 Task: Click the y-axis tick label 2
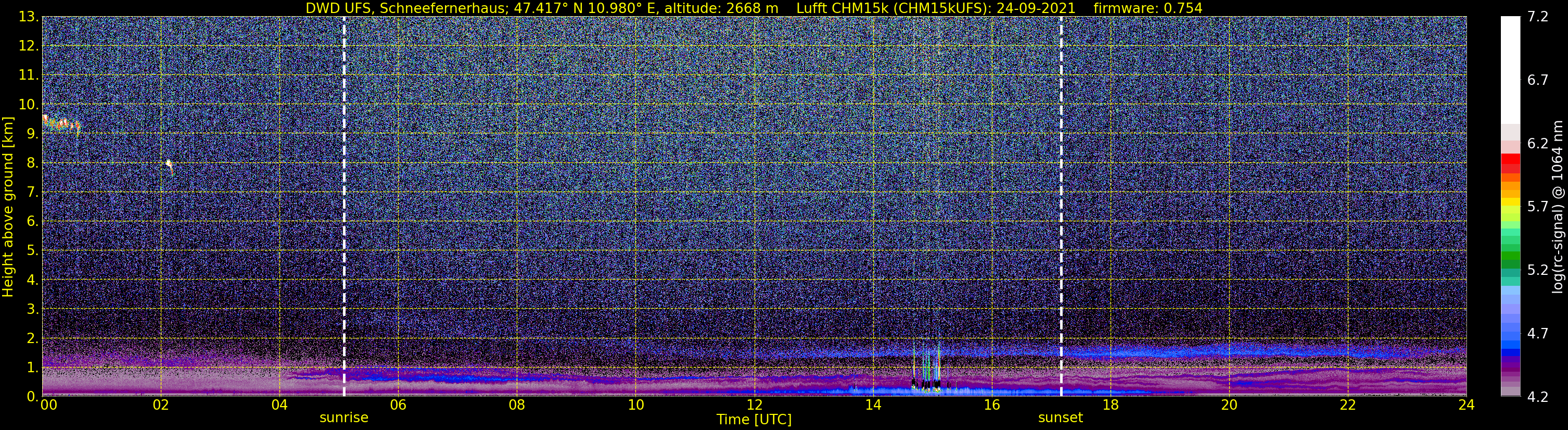[x=32, y=338]
